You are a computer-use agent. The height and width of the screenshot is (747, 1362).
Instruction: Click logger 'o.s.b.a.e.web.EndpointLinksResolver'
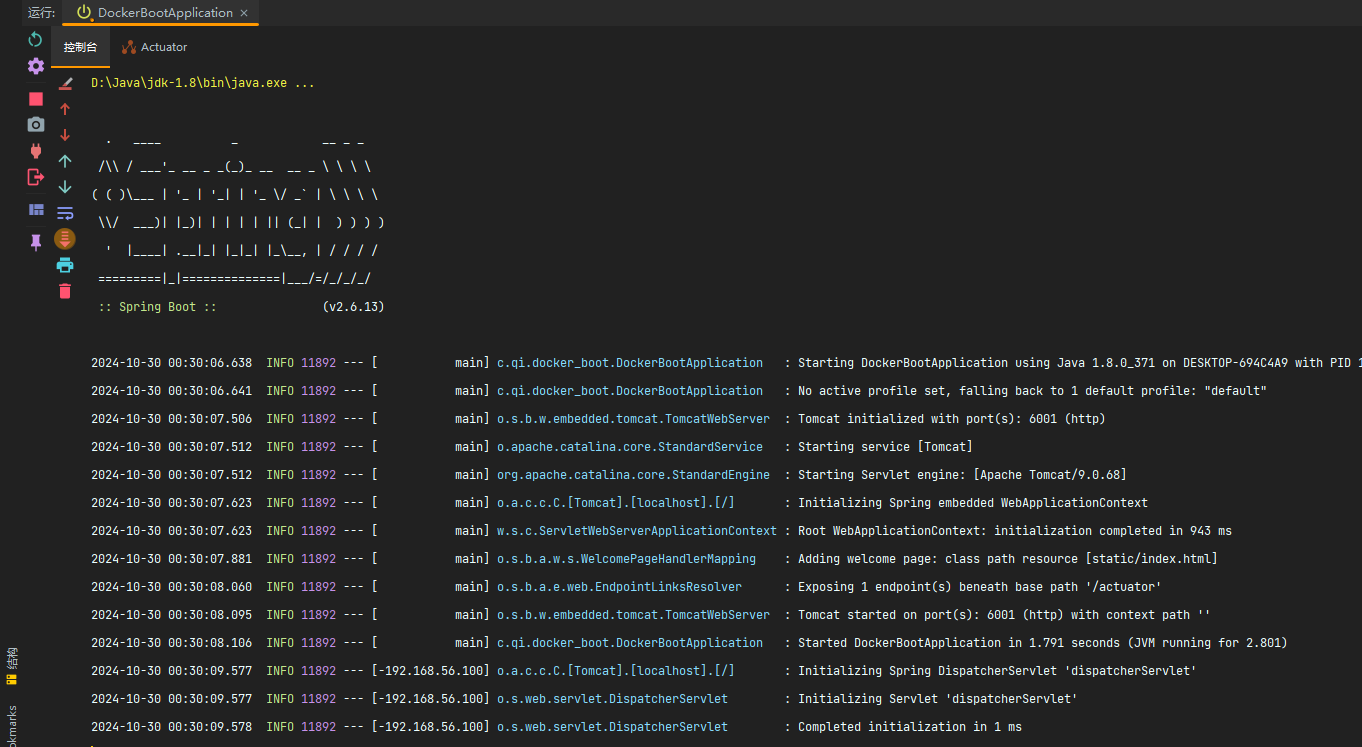[619, 587]
